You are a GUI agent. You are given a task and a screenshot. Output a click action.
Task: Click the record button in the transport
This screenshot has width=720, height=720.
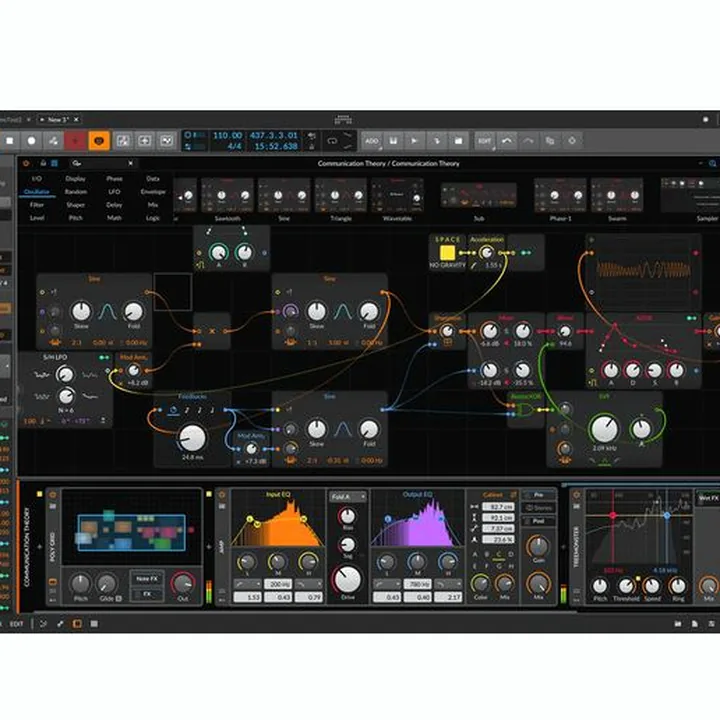(31, 141)
